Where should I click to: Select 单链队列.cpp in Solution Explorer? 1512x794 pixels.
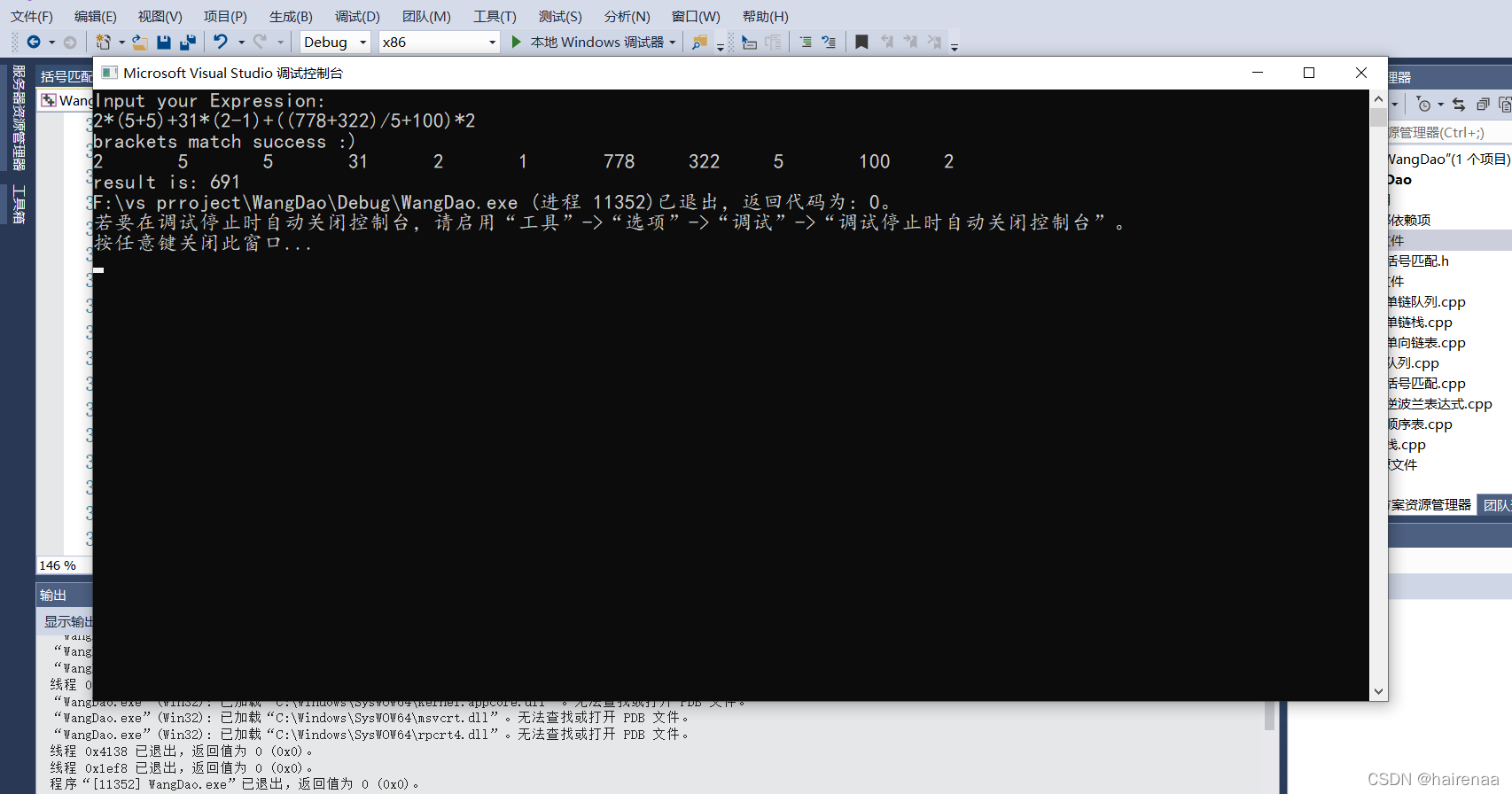1427,302
